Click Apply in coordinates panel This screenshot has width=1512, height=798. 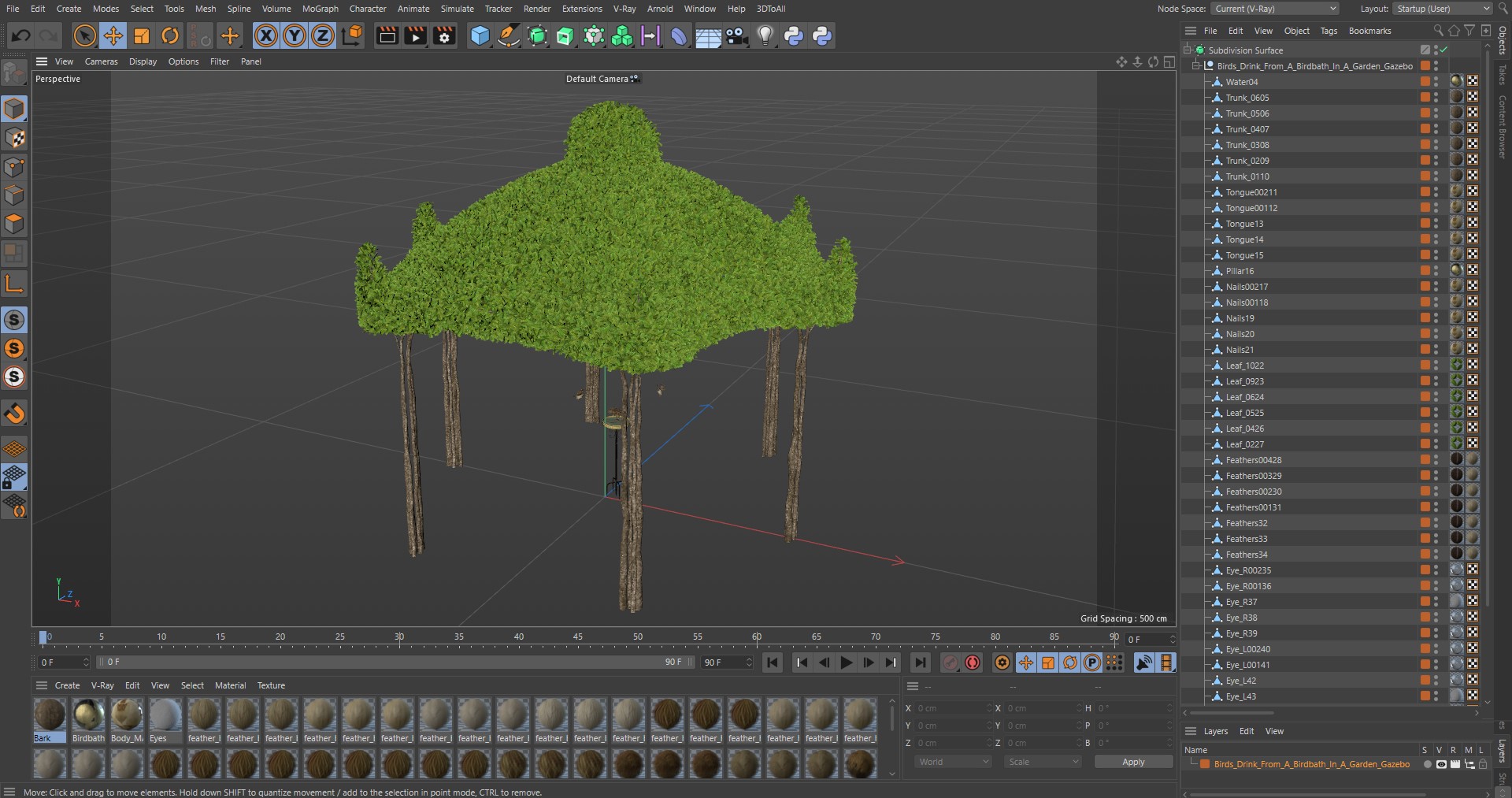(1133, 762)
